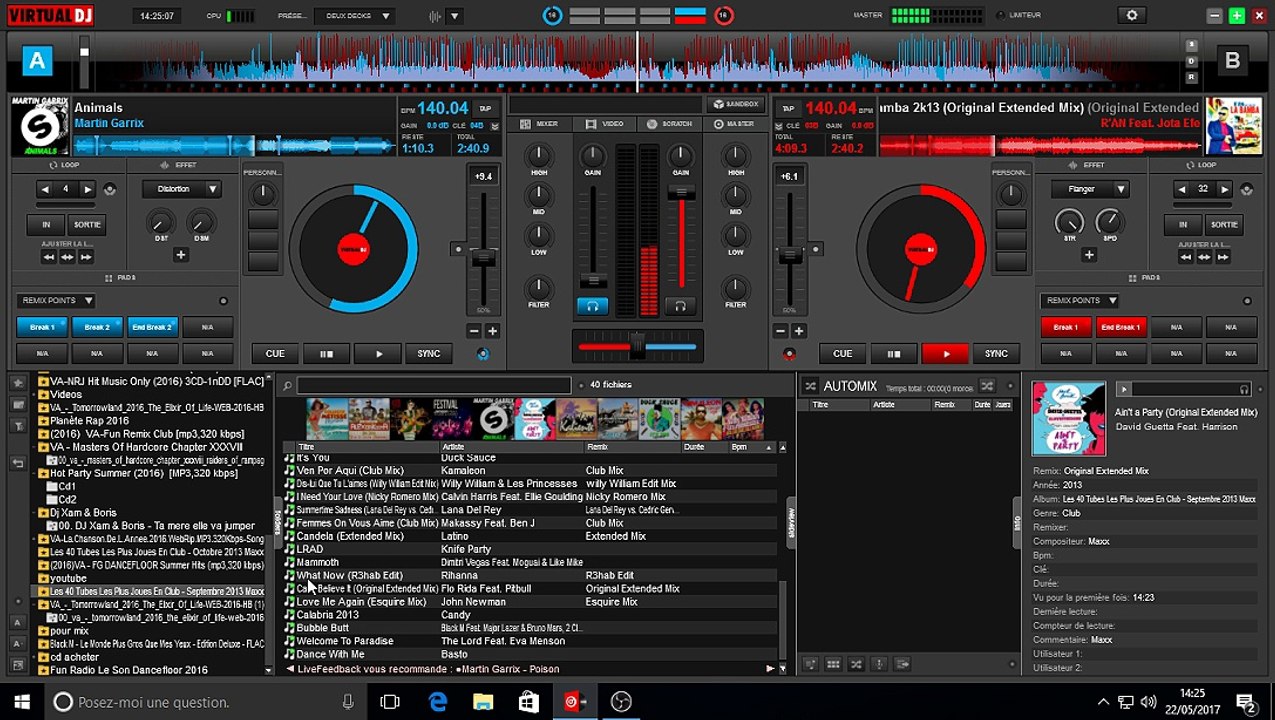Click the play icon in the info panel prelisten
This screenshot has width=1275, height=720.
(x=1124, y=389)
